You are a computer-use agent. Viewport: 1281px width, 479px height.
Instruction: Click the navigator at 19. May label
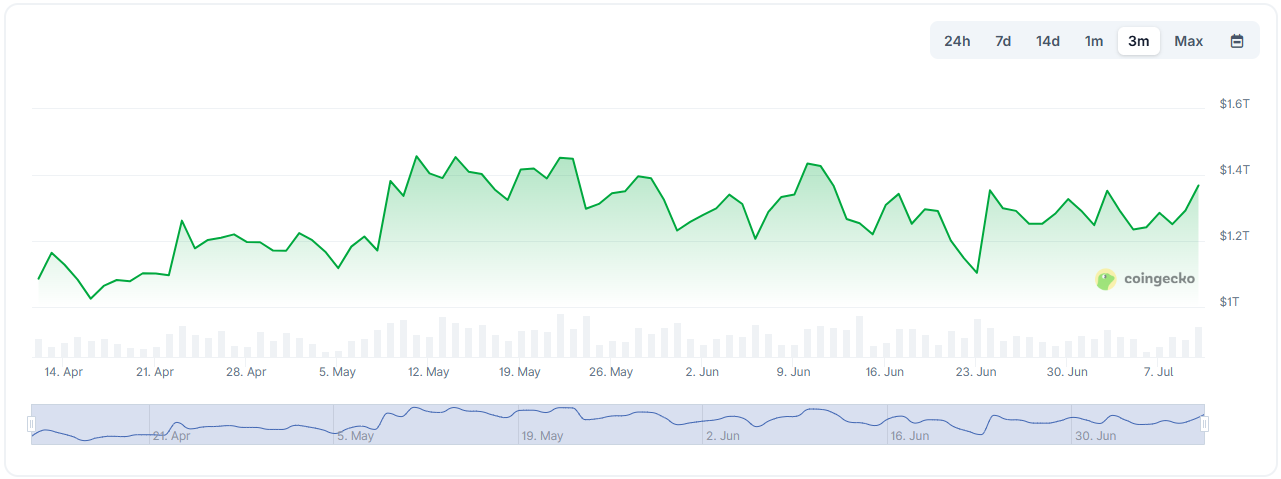tap(542, 436)
